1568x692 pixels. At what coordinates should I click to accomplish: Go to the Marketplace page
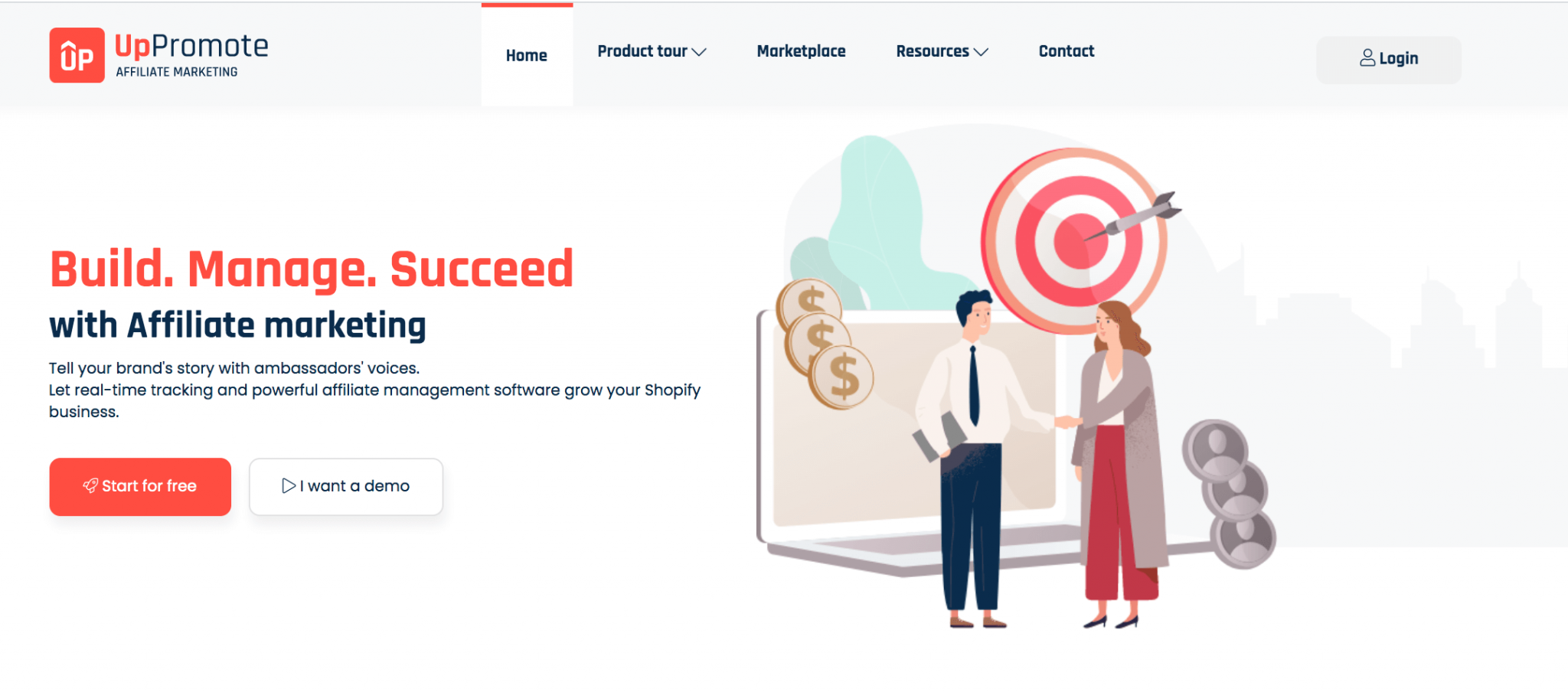(x=801, y=51)
